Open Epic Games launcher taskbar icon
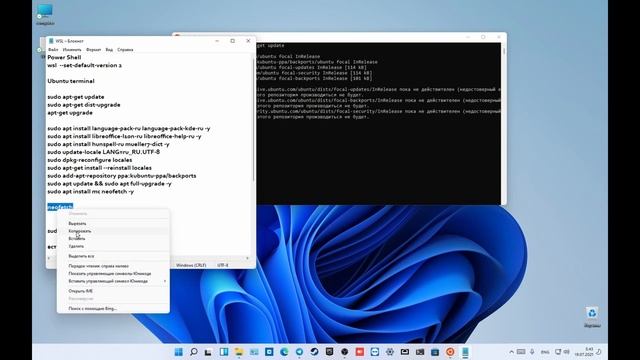The image size is (640, 360). click(x=329, y=352)
